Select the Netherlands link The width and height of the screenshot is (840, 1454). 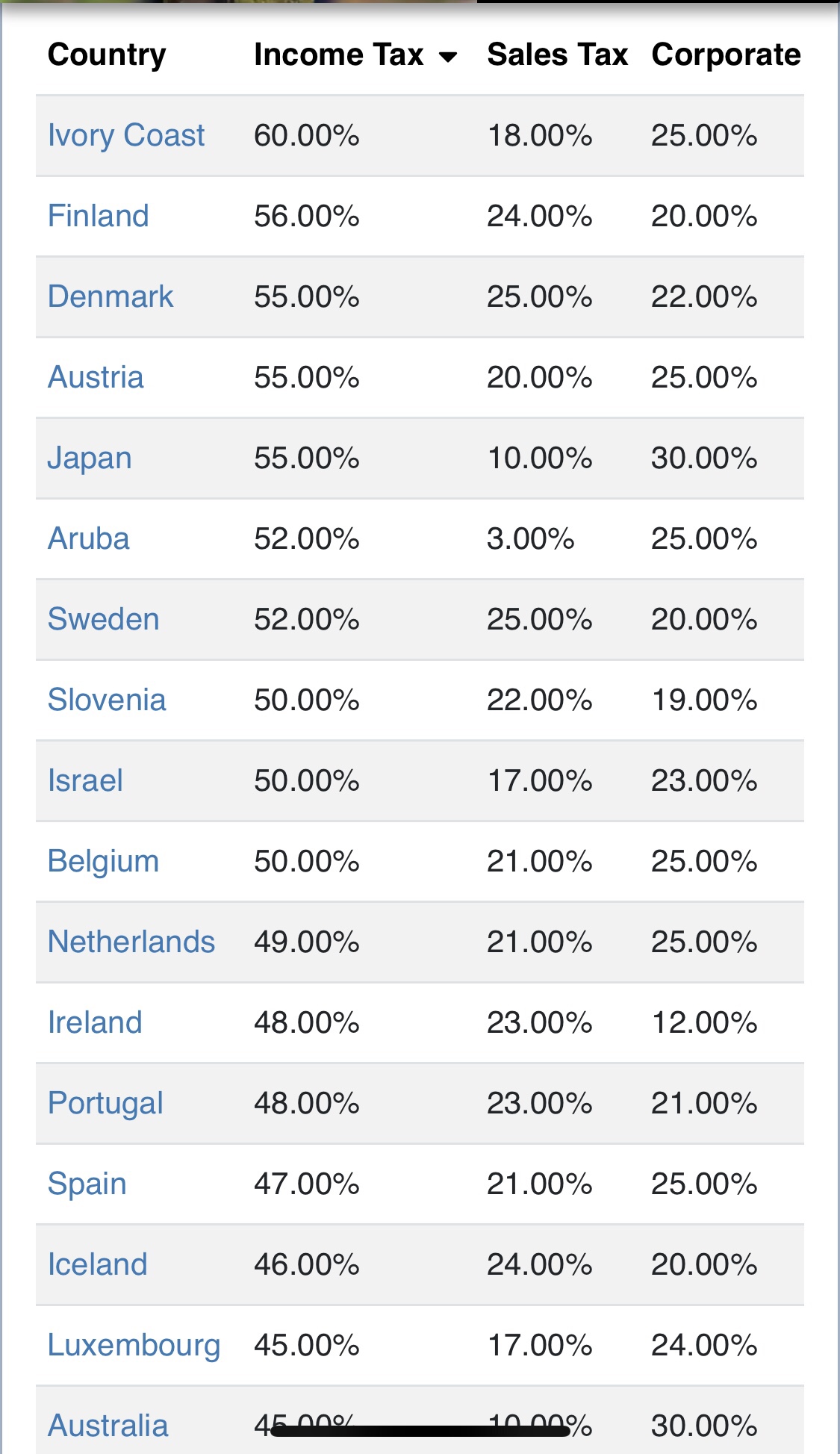(131, 942)
